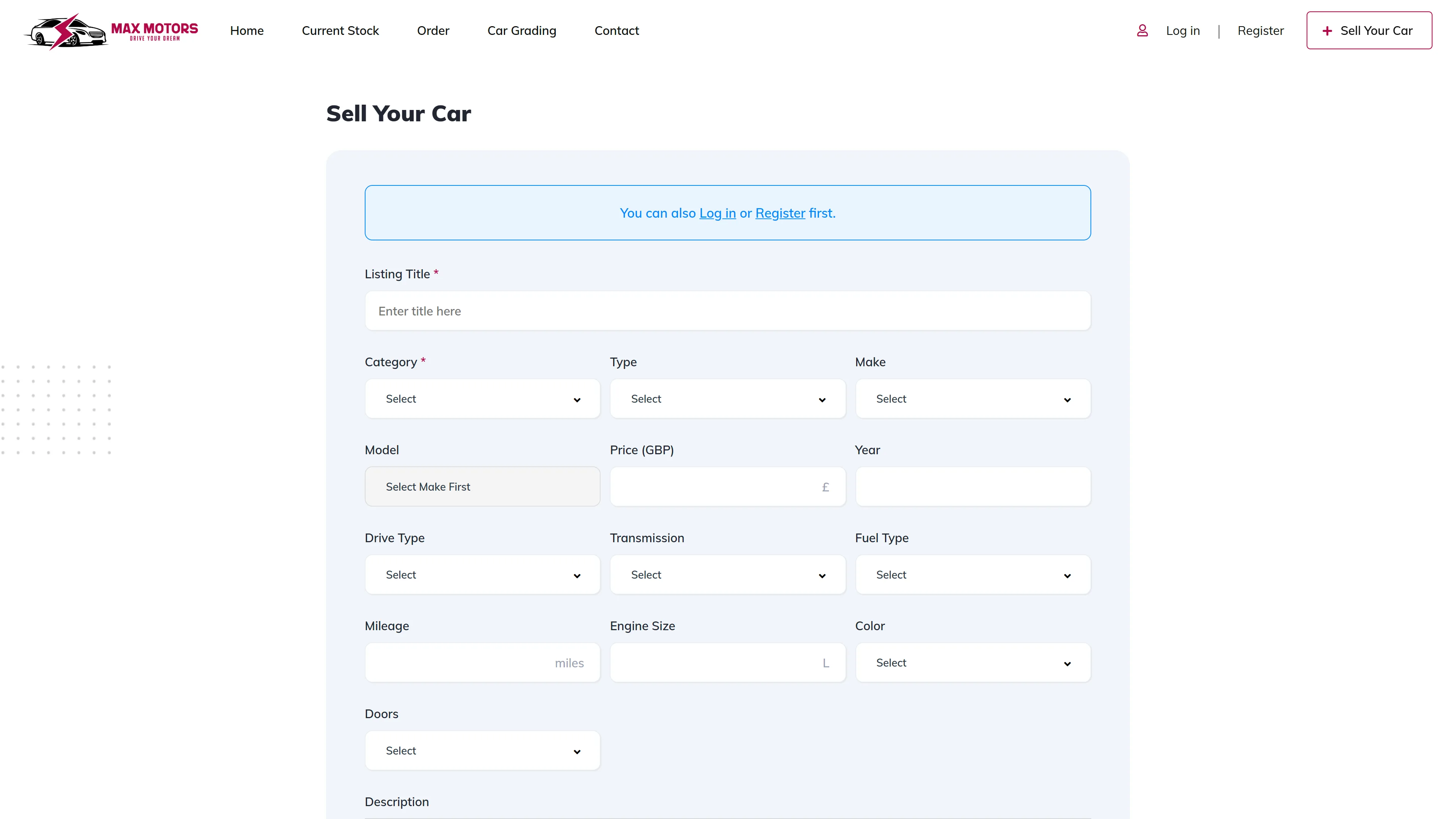Open the Transmission dropdown
Viewport: 1456px width, 819px height.
coord(727,575)
